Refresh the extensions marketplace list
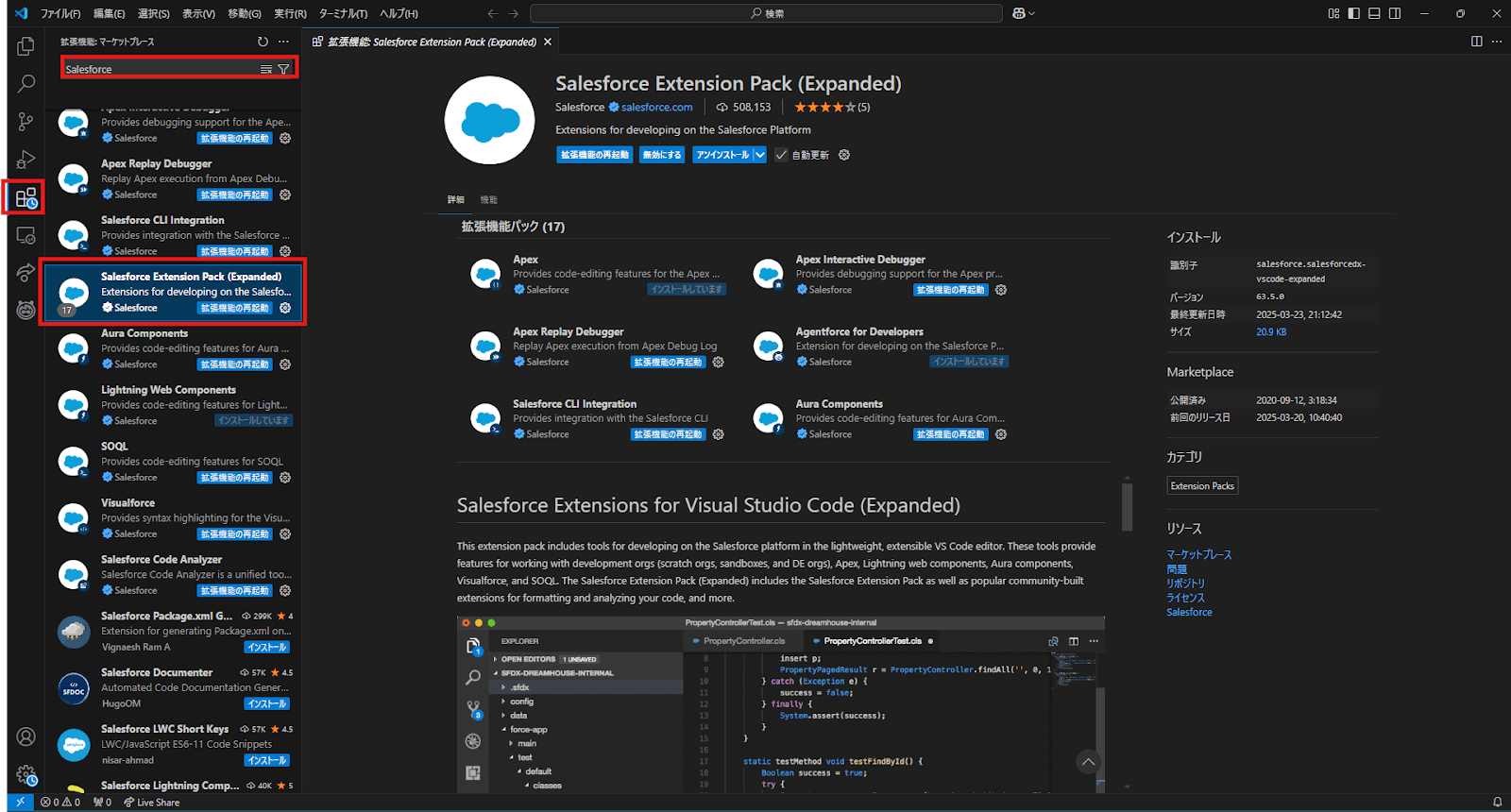The image size is (1511, 812). click(263, 42)
